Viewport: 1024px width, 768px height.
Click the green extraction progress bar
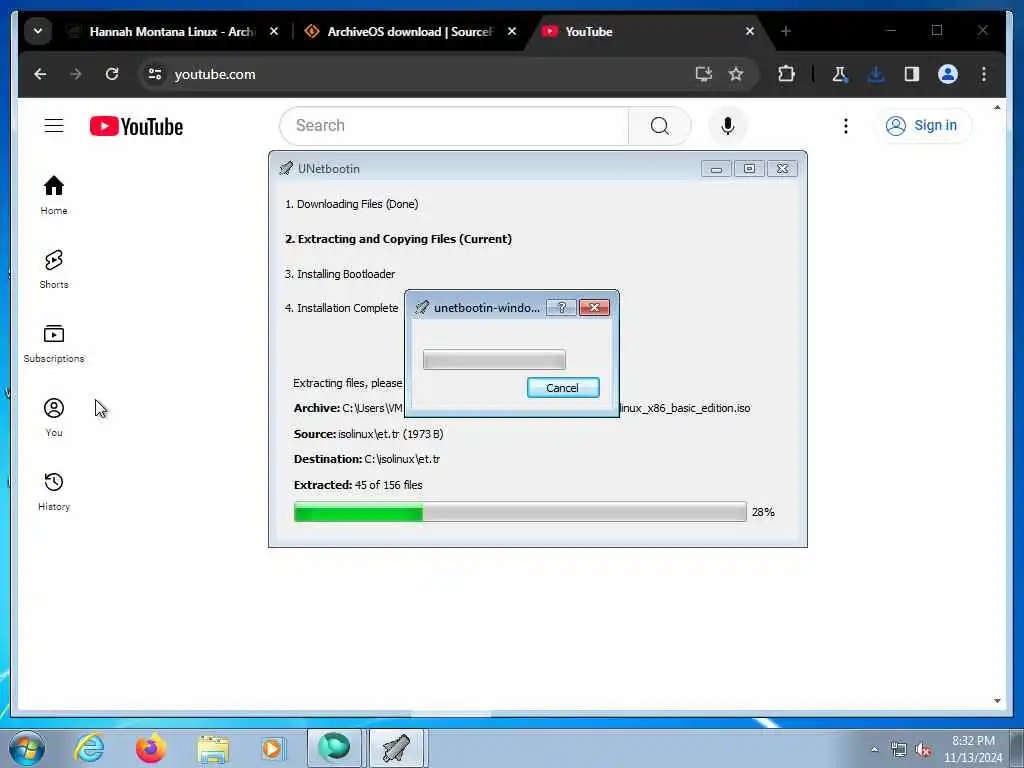coord(520,512)
